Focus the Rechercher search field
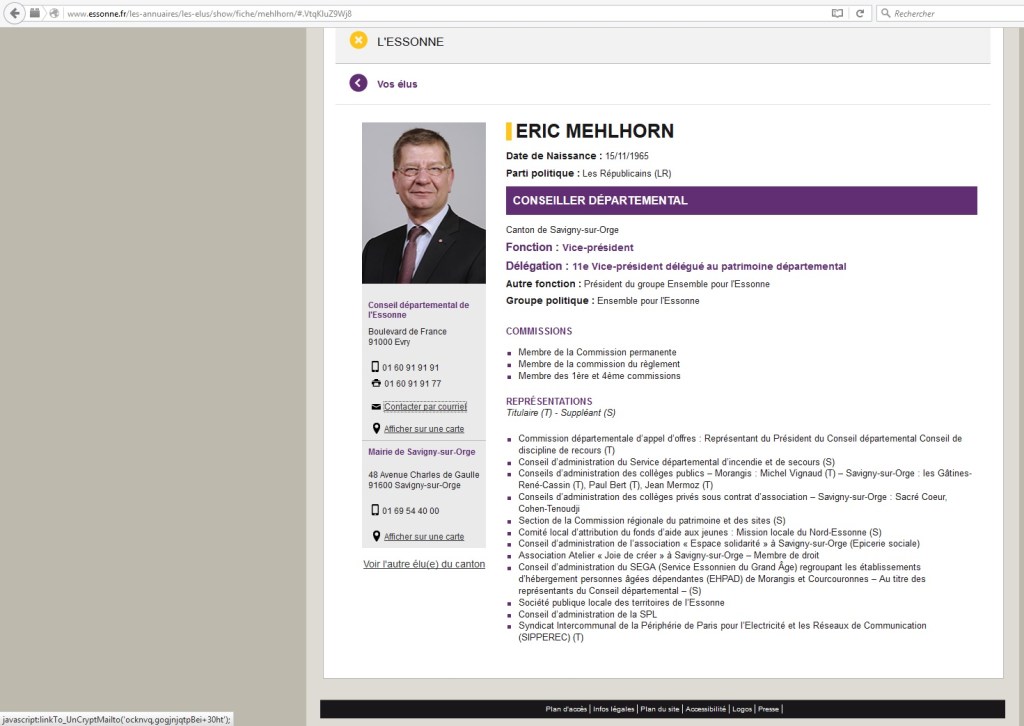Screen dimensions: 1024x726 (950, 13)
